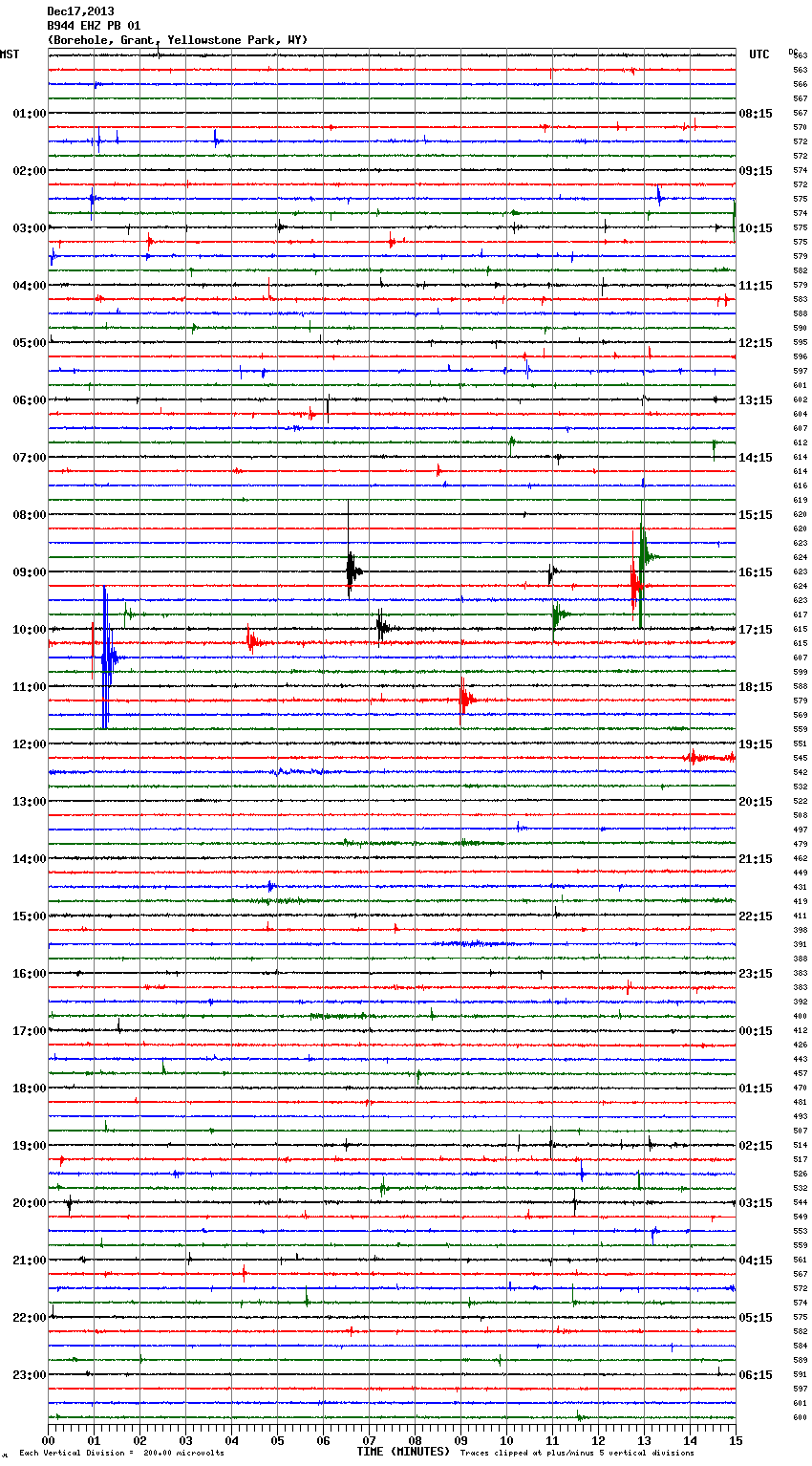
Task: Click the date header Dec17,2013
Action: click(x=80, y=12)
